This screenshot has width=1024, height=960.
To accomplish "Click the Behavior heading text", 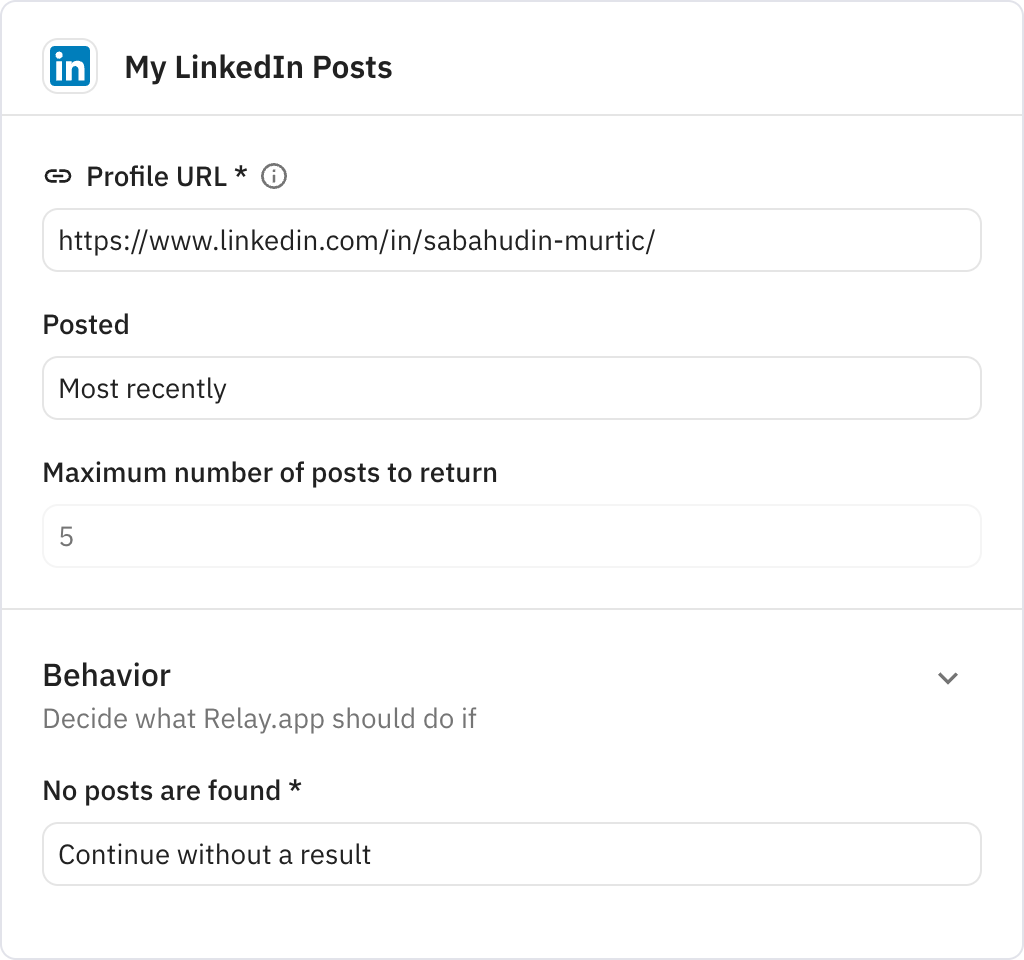I will (106, 675).
